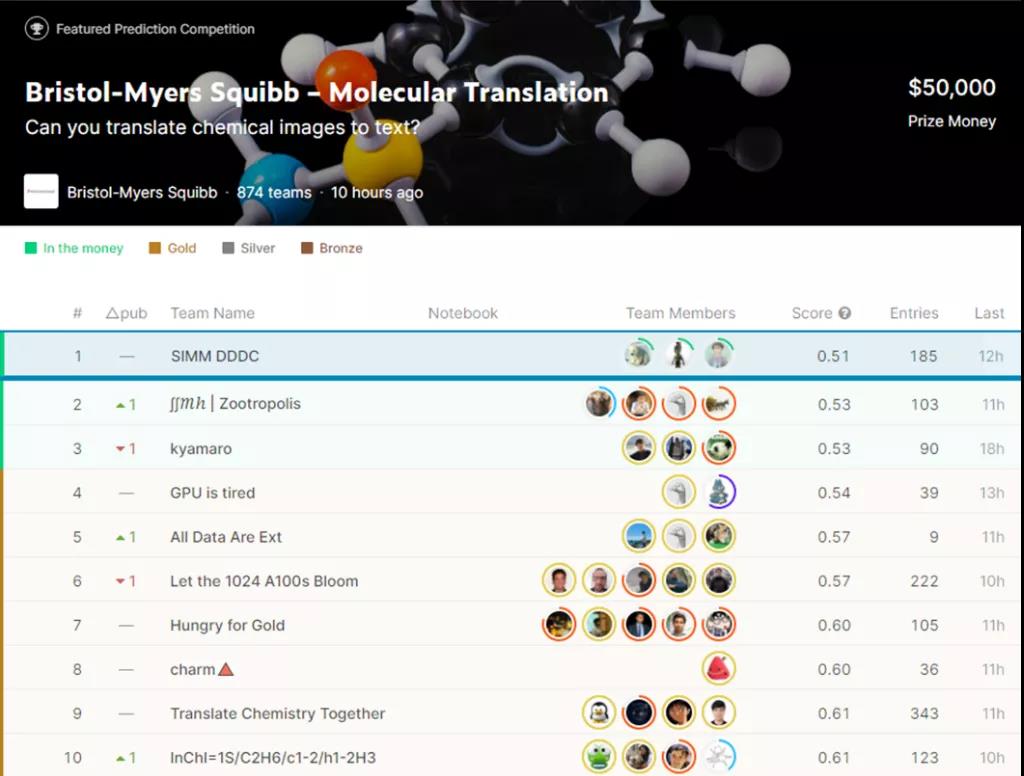Image resolution: width=1024 pixels, height=776 pixels.
Task: Click last avatar in Translate Chemistry Together row
Action: tap(718, 713)
